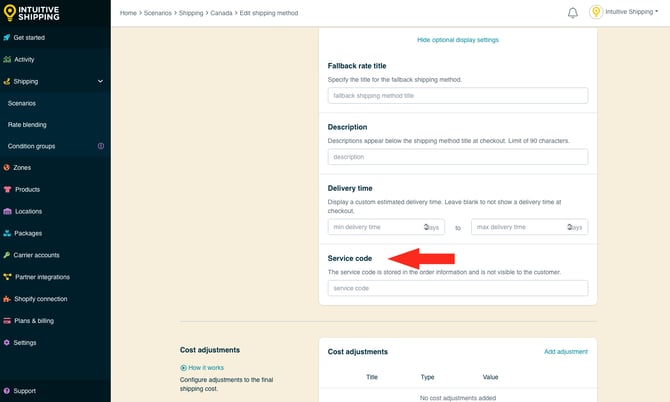The width and height of the screenshot is (670, 402).
Task: Click the Plans & billing card icon
Action: (x=7, y=320)
